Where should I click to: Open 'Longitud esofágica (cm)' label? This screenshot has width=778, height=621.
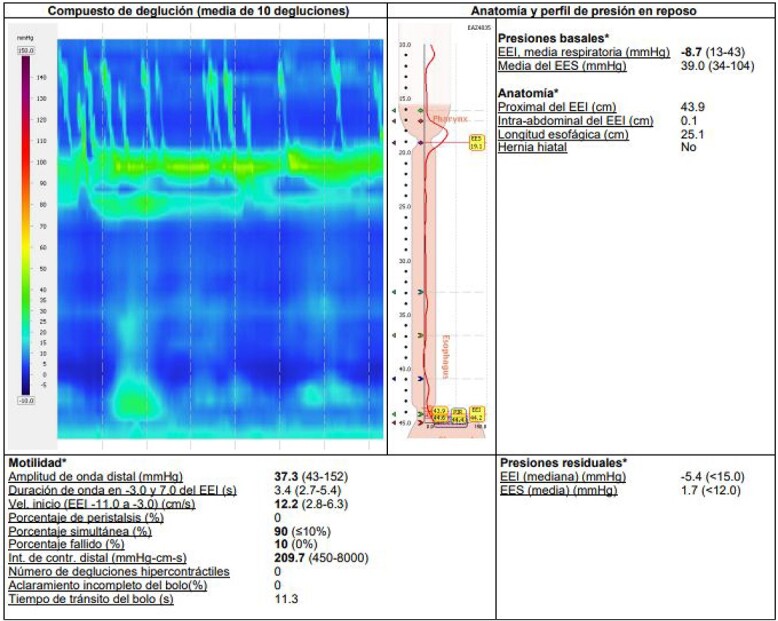(563, 134)
